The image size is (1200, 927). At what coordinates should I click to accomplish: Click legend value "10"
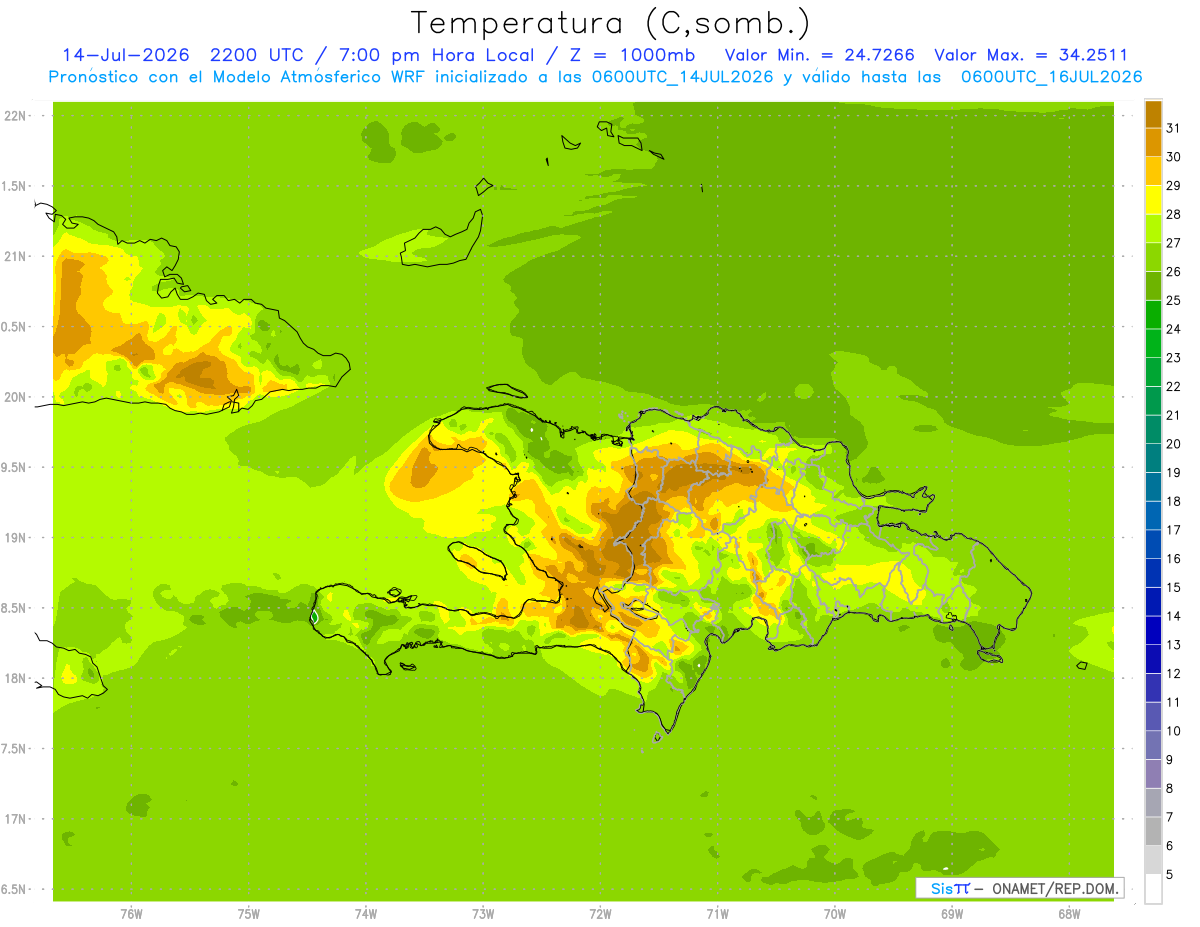tap(1174, 731)
